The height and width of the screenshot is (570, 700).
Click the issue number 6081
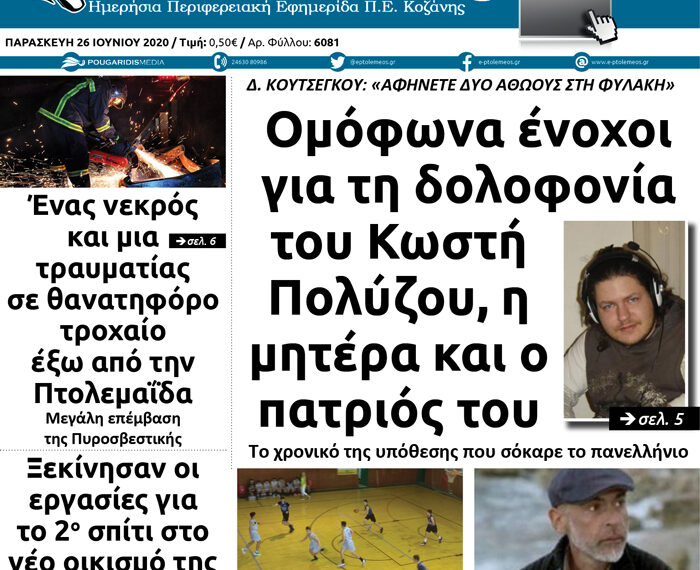(327, 42)
